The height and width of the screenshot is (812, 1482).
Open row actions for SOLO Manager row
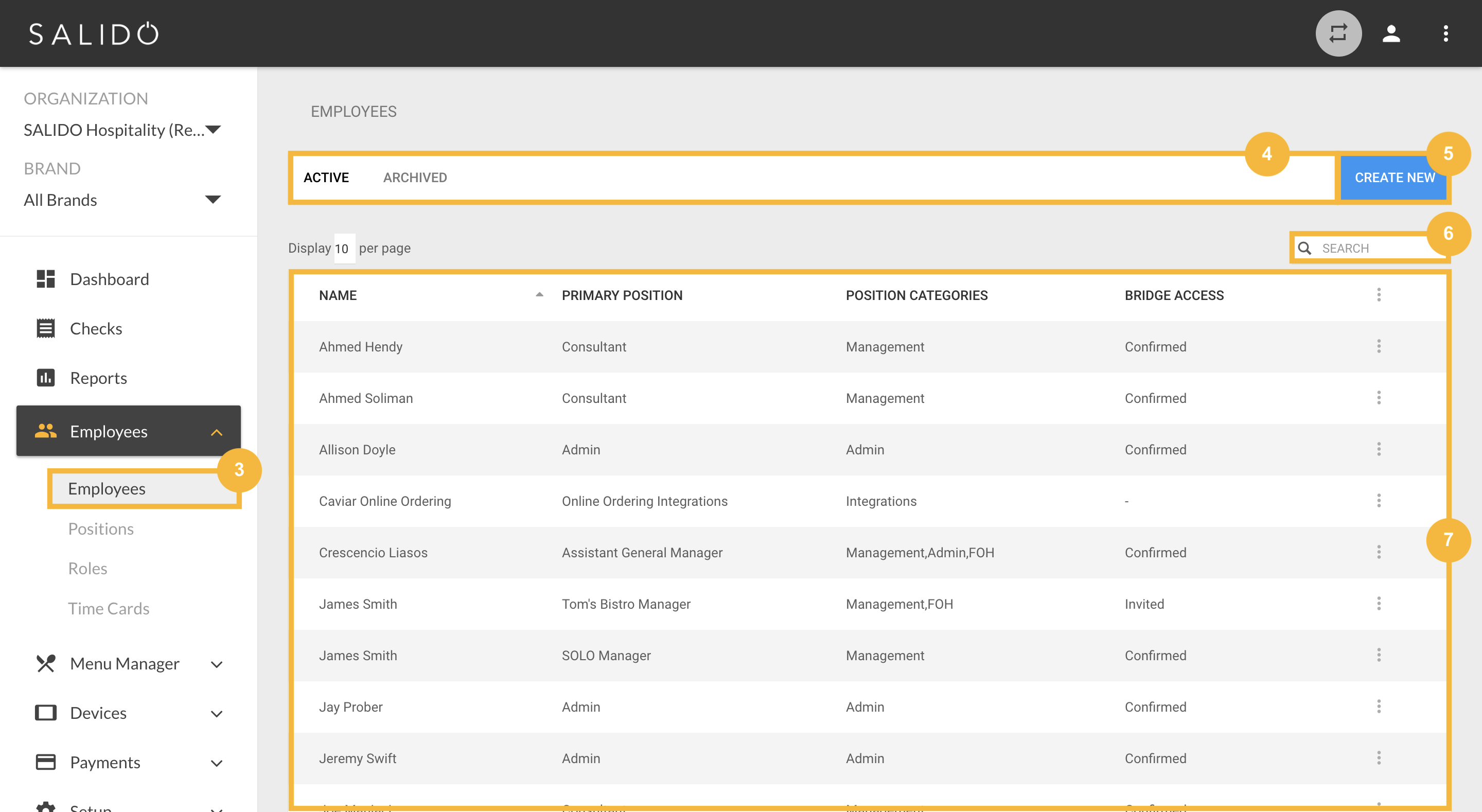[1379, 655]
